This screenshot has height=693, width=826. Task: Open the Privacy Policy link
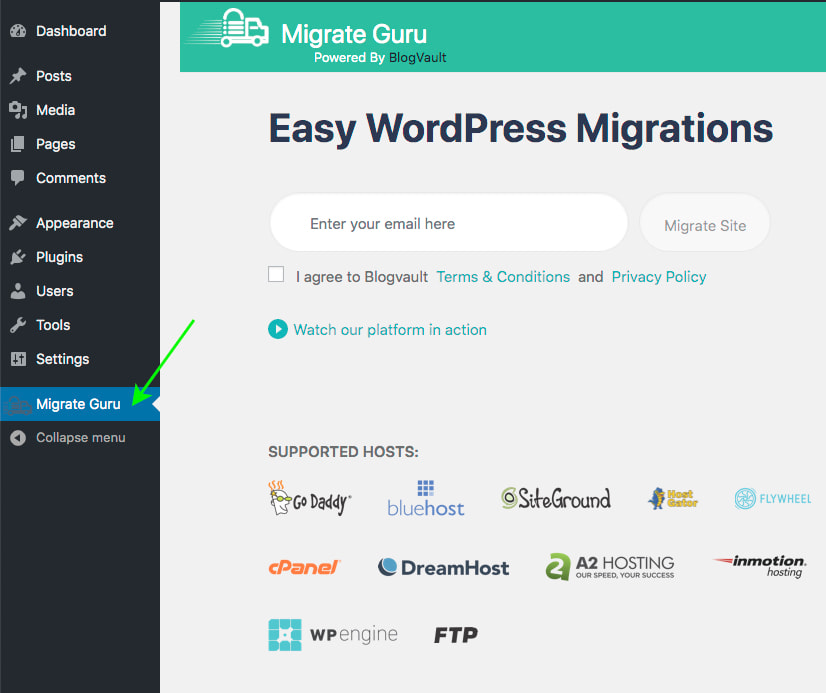click(659, 276)
